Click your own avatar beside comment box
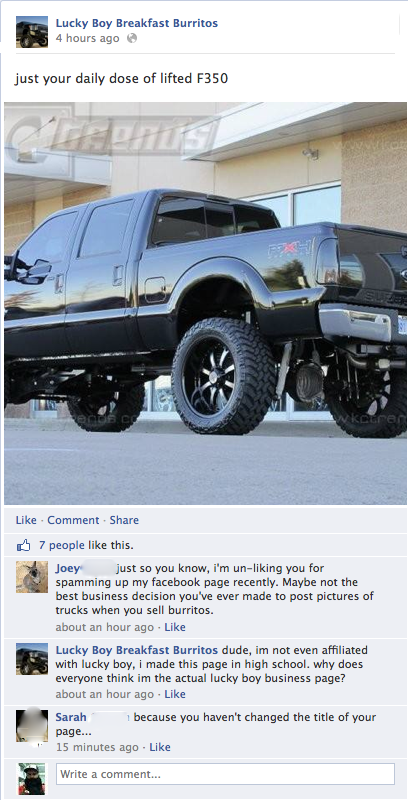The image size is (408, 800). point(32,779)
